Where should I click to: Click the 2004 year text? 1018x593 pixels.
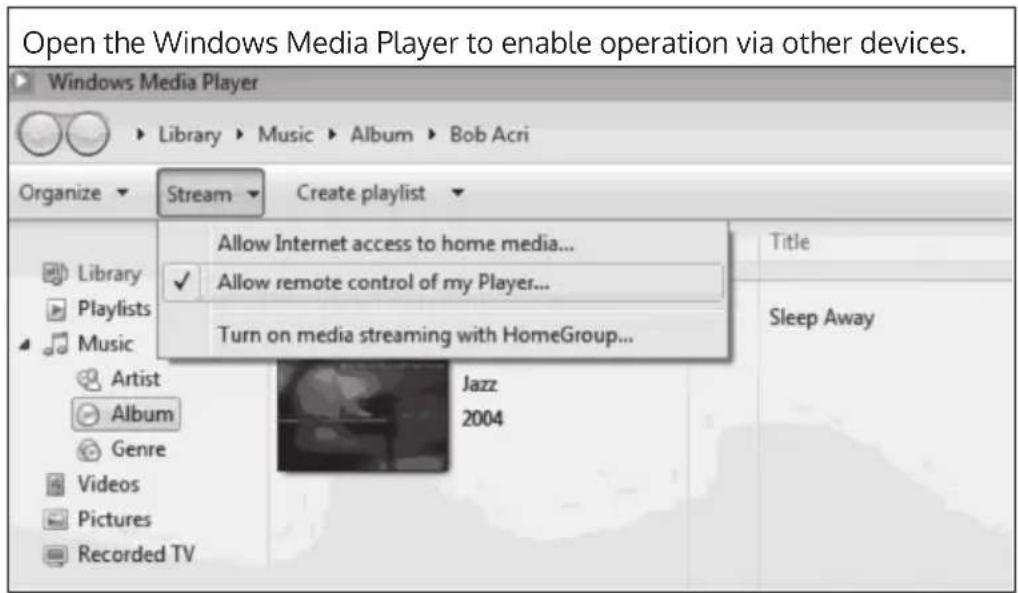482,418
